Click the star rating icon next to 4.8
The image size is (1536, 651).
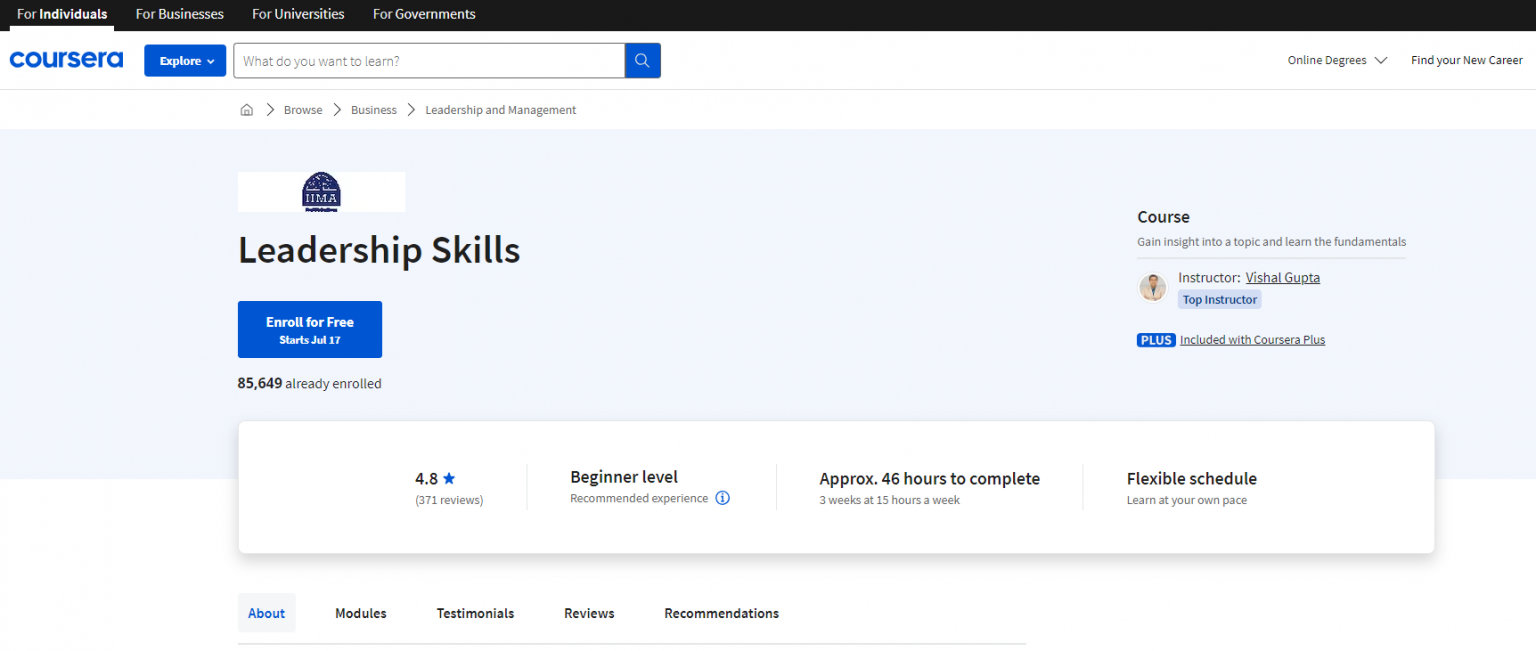tap(449, 479)
